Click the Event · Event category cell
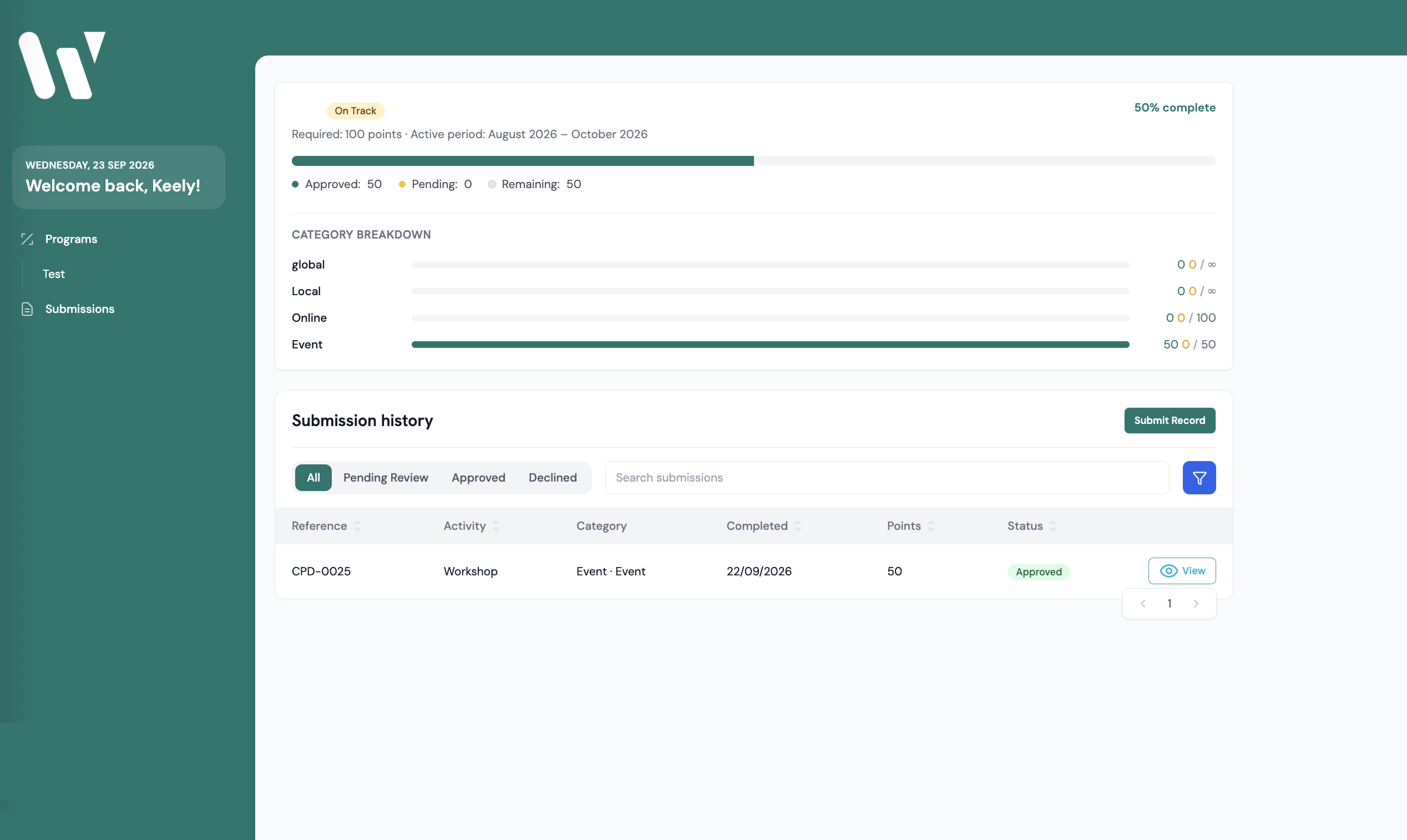 coord(611,571)
